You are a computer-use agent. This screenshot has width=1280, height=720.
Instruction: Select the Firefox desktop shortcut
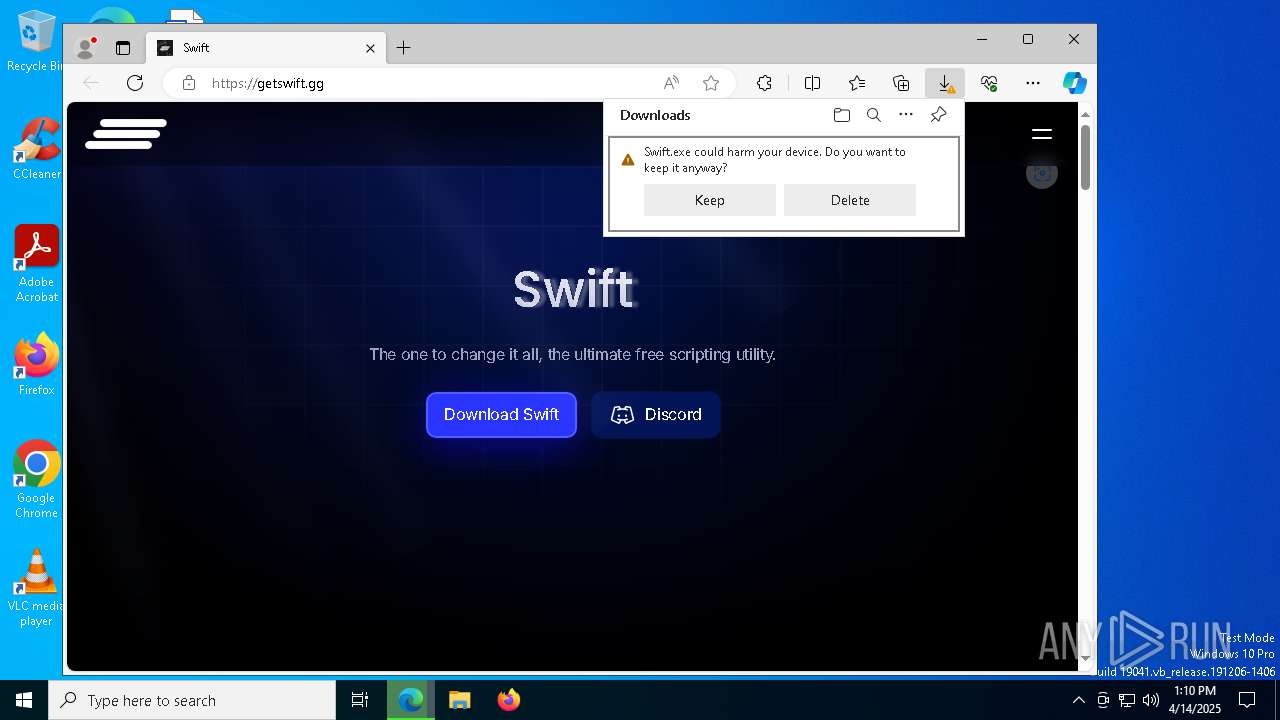[36, 365]
